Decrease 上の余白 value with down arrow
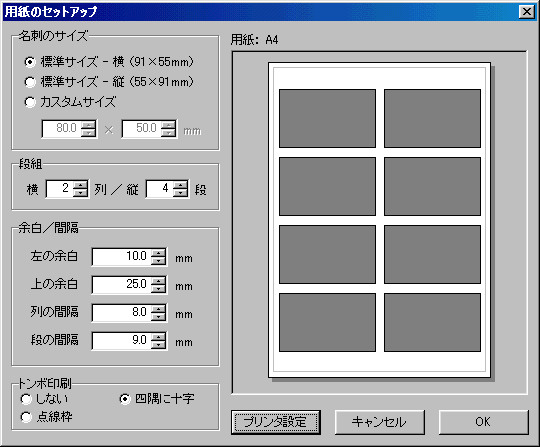This screenshot has width=540, height=447. coord(158,289)
